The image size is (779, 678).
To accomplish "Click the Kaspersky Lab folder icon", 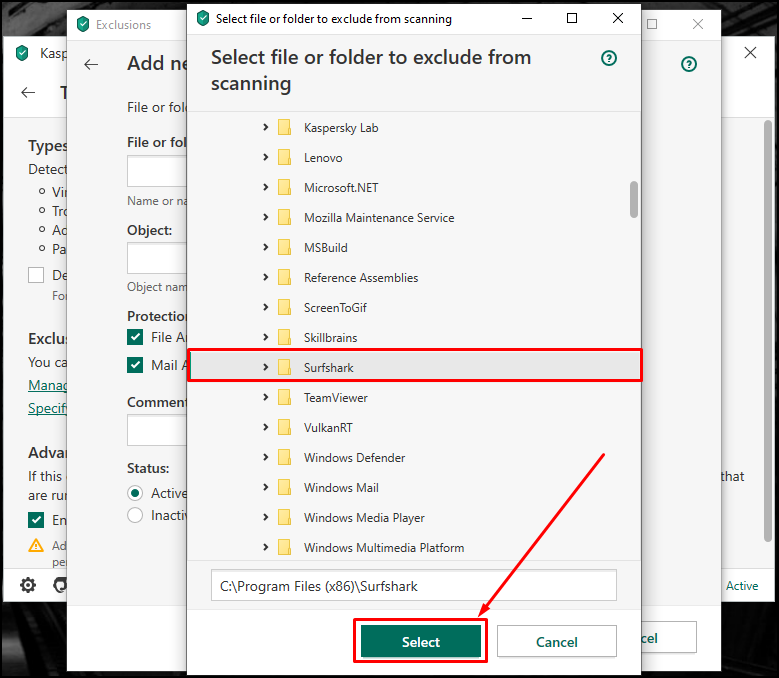I will [284, 127].
